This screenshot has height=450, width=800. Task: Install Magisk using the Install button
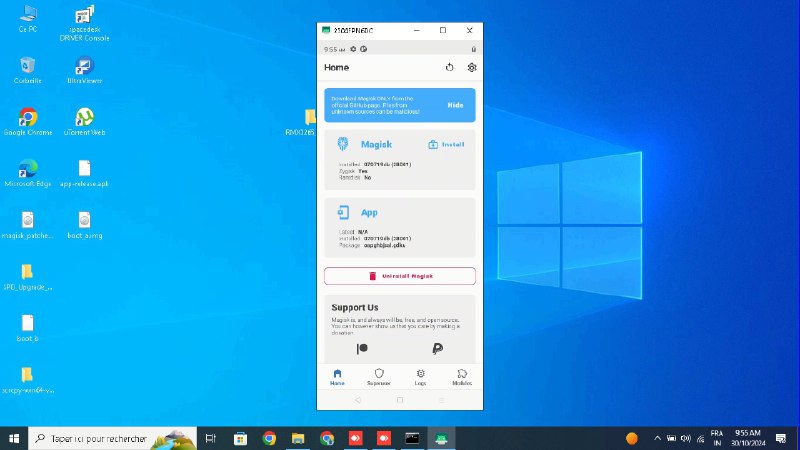pos(446,144)
